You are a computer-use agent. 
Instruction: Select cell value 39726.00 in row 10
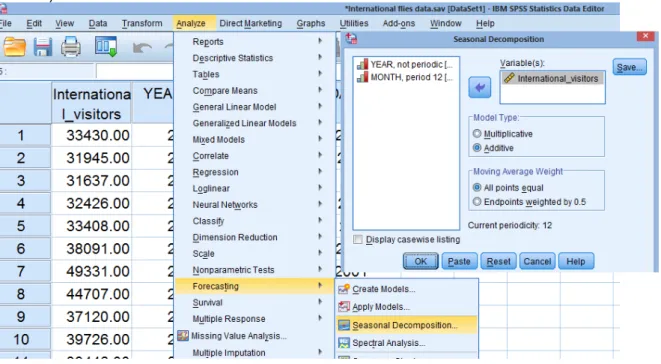click(x=91, y=339)
